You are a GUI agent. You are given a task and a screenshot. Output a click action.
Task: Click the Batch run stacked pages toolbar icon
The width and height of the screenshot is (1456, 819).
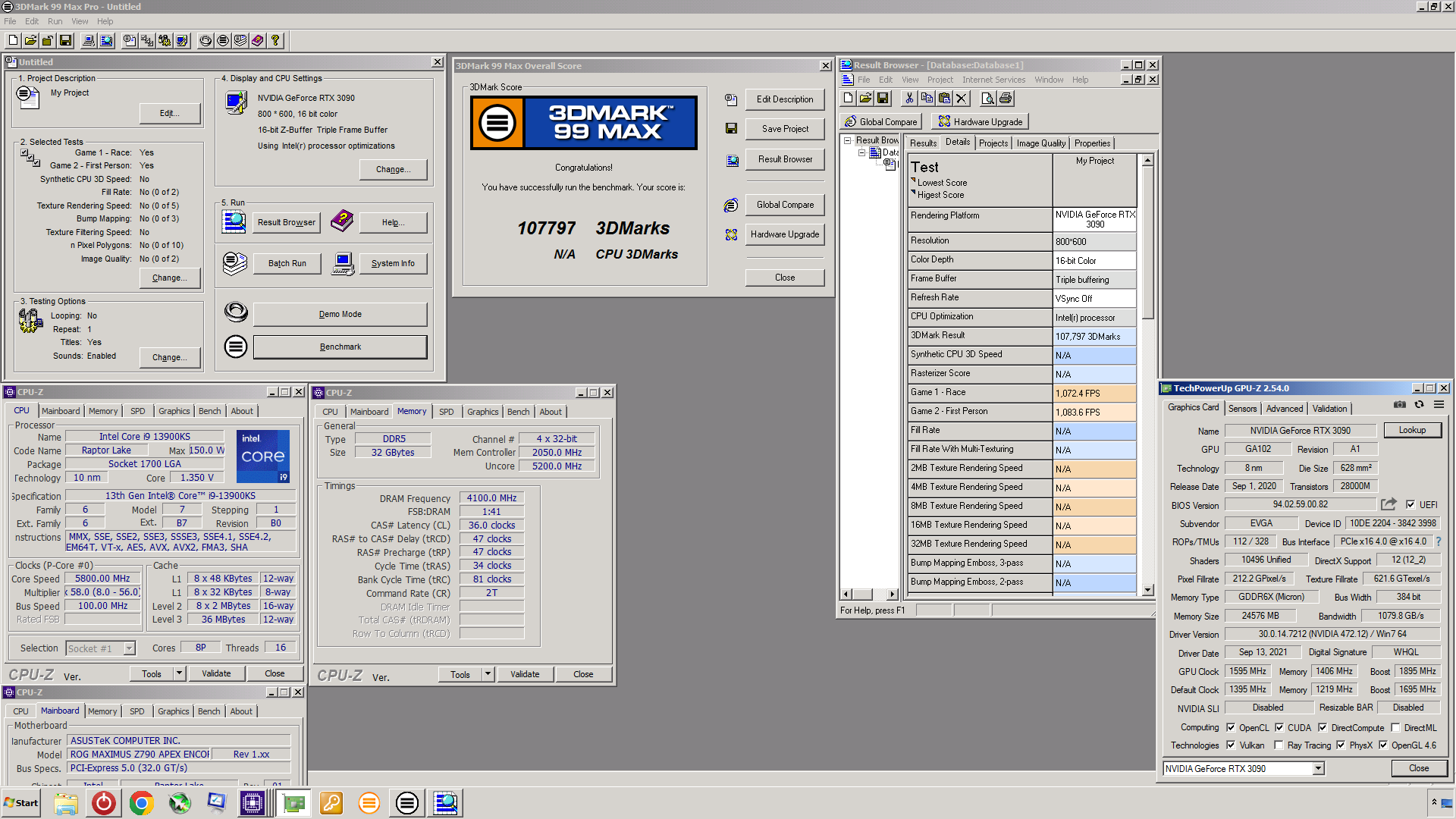point(240,40)
